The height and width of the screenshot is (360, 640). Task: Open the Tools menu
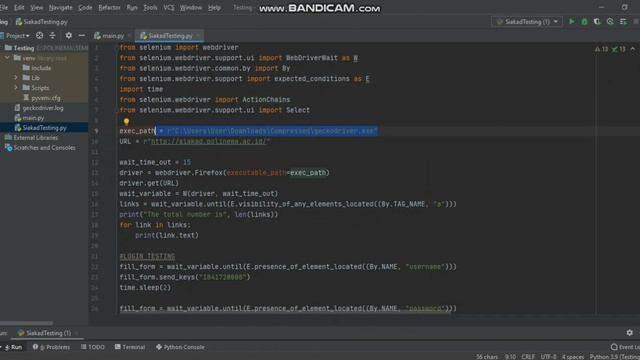pos(150,7)
